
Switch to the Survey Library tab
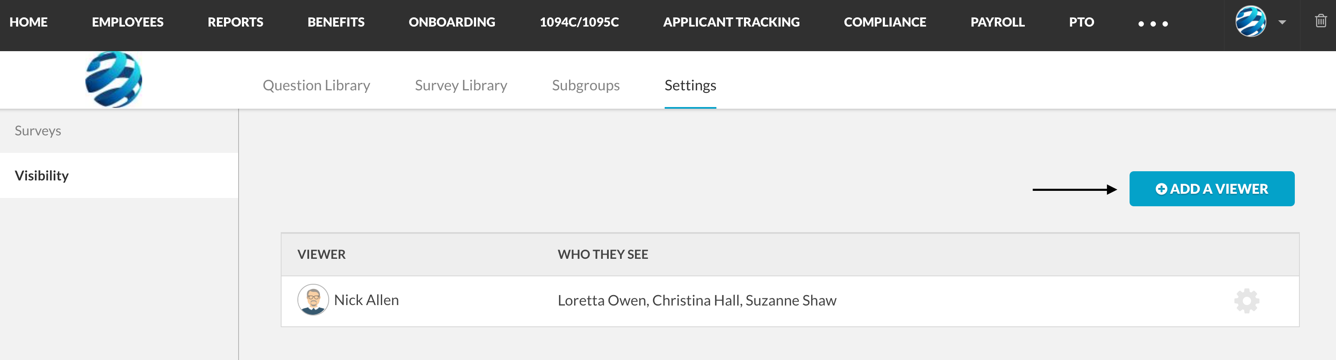pyautogui.click(x=461, y=85)
